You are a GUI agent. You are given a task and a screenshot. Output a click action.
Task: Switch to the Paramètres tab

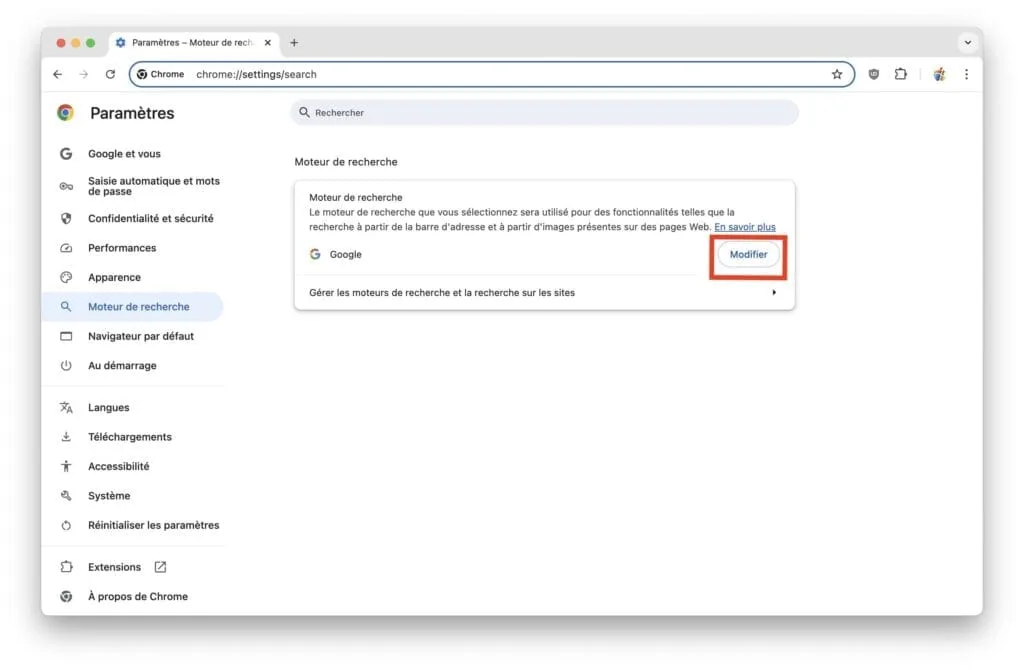point(185,42)
